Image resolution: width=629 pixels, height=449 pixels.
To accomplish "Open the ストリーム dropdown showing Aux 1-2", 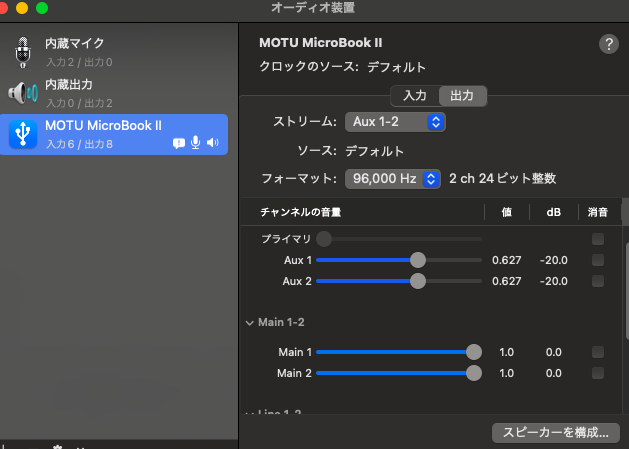I will click(395, 122).
